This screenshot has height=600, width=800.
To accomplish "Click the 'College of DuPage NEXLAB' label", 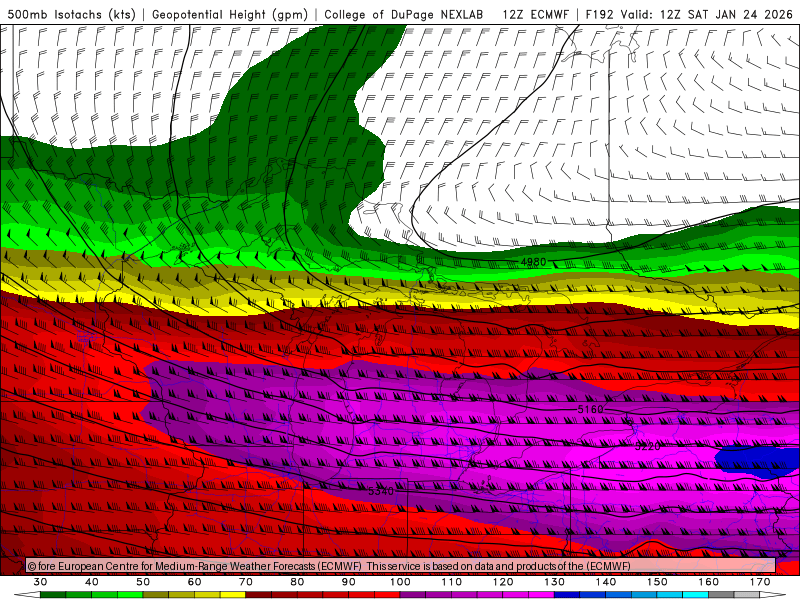I will click(x=404, y=14).
